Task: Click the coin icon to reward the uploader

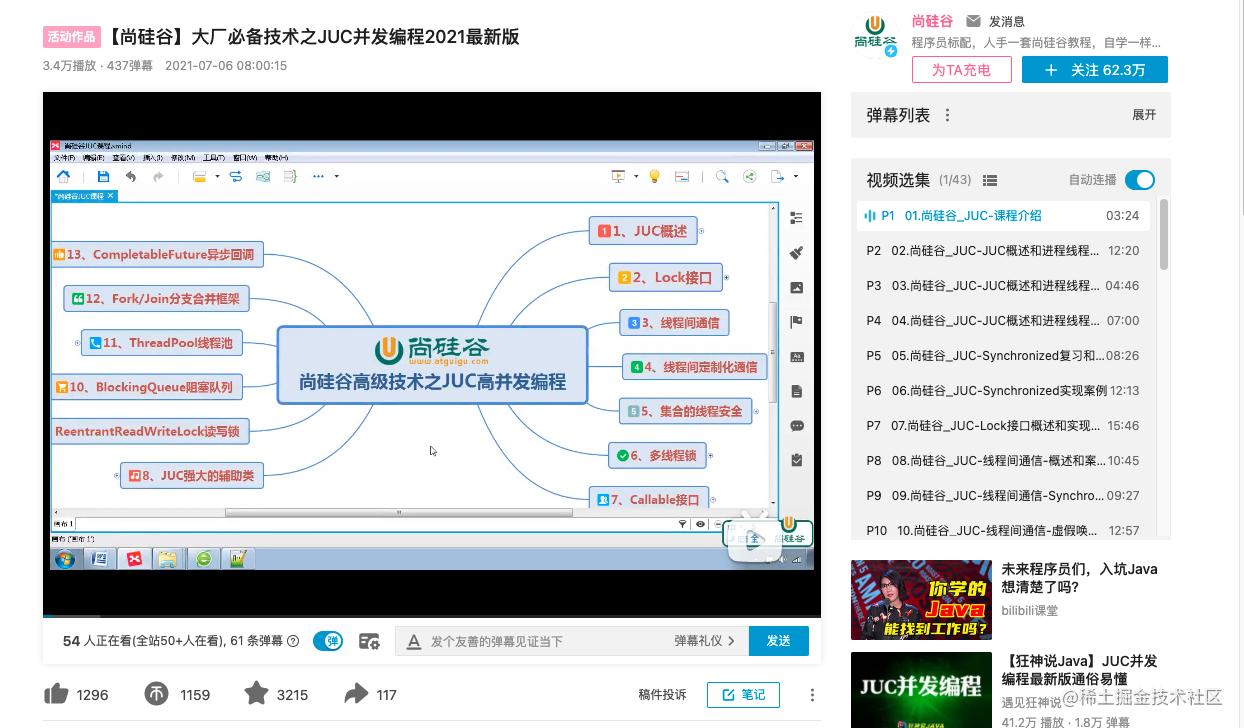Action: (x=156, y=693)
